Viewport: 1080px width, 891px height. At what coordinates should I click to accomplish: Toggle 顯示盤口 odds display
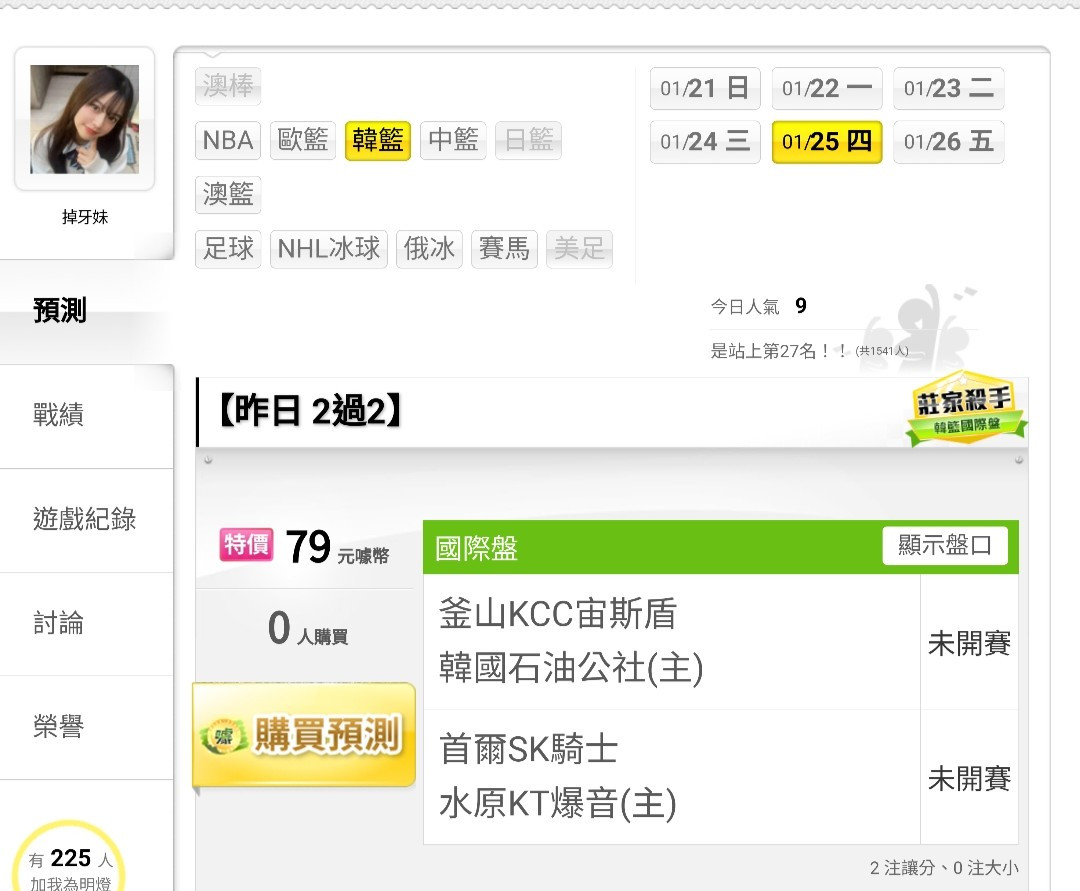945,545
